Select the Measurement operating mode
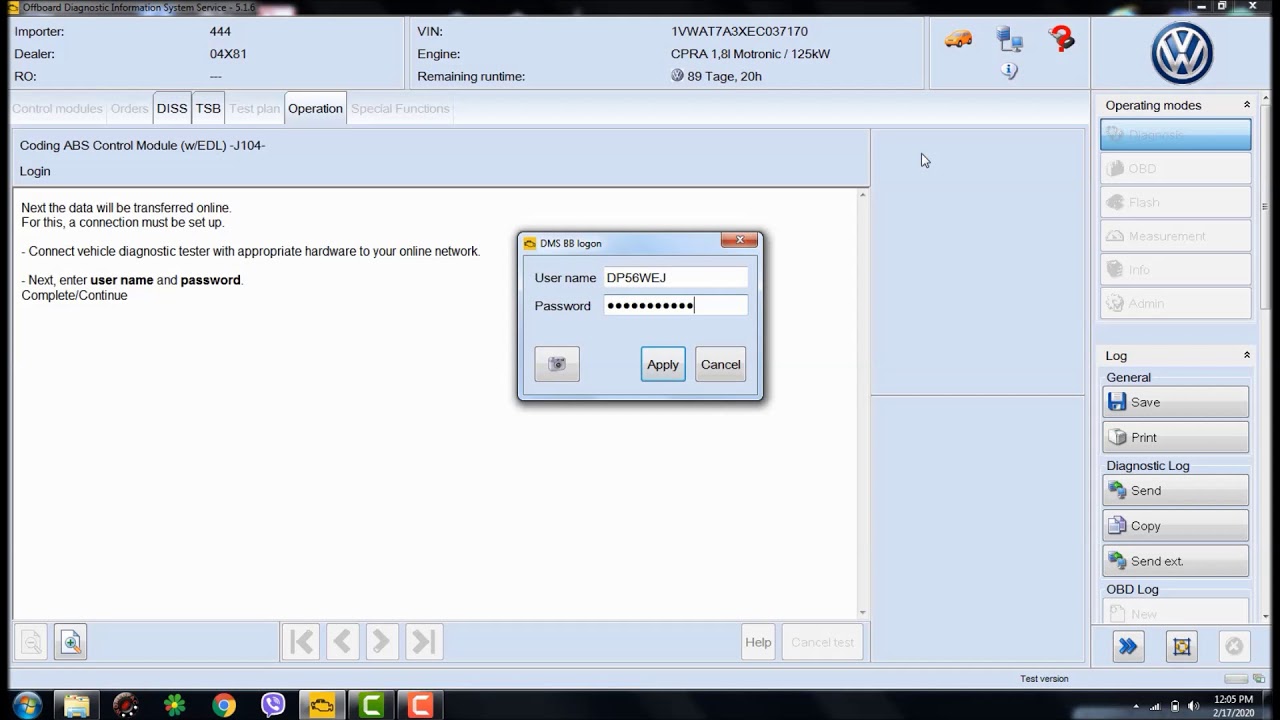Image resolution: width=1280 pixels, height=720 pixels. [1176, 236]
